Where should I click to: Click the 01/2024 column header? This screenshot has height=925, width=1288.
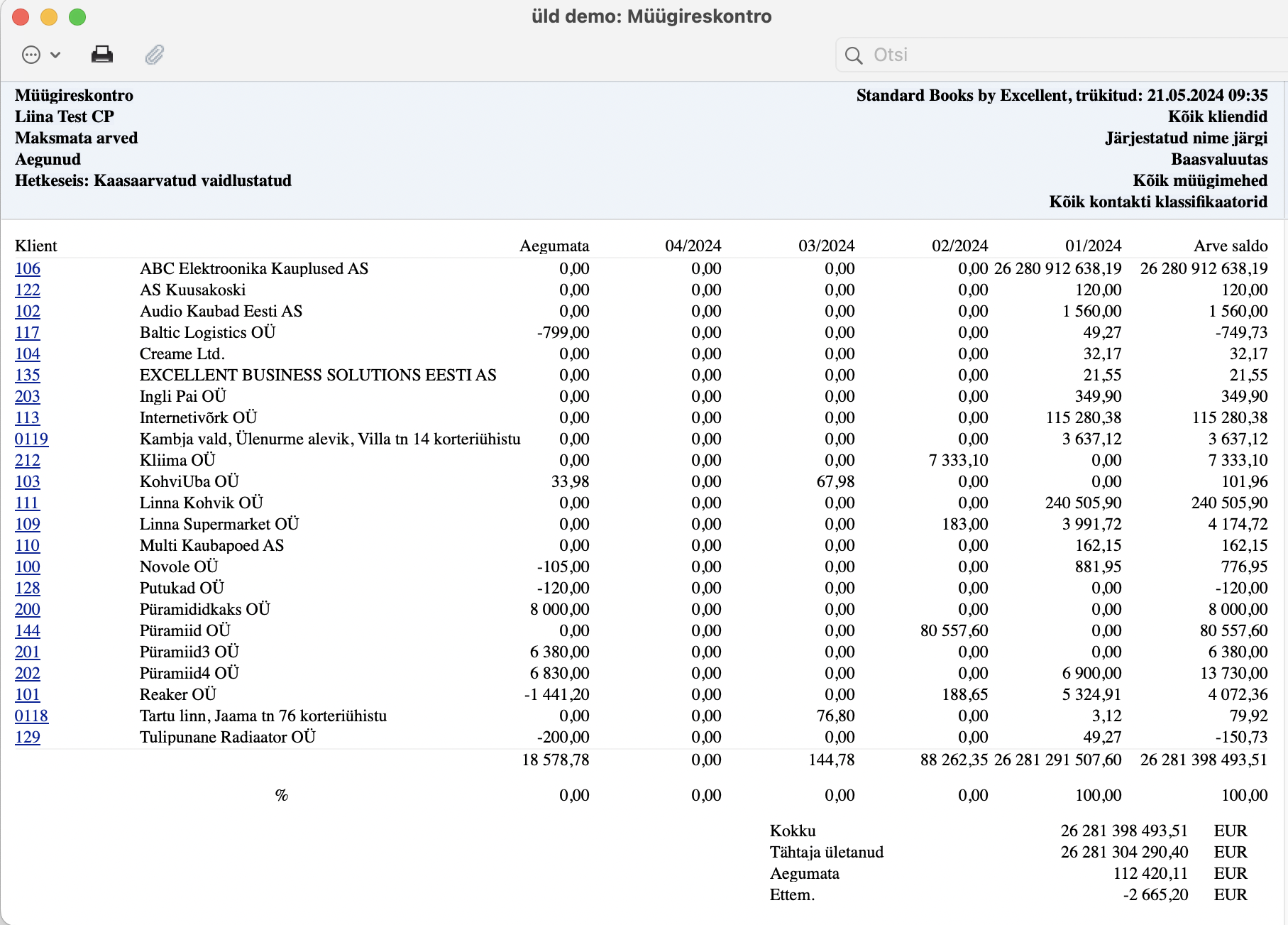coord(1094,246)
